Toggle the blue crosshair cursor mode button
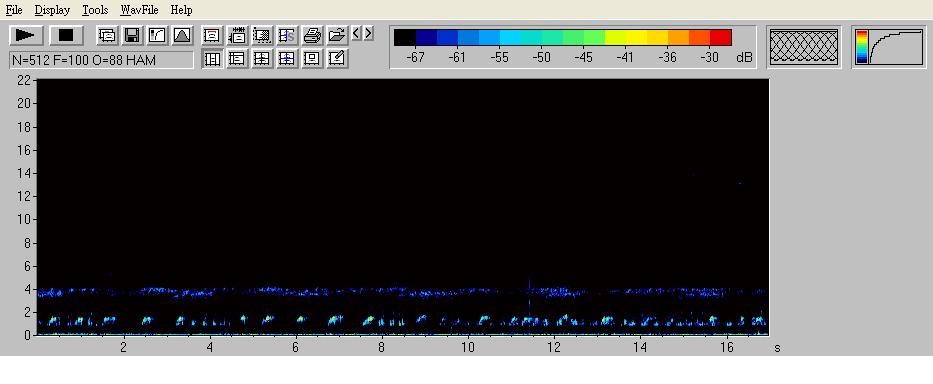 pyautogui.click(x=287, y=58)
